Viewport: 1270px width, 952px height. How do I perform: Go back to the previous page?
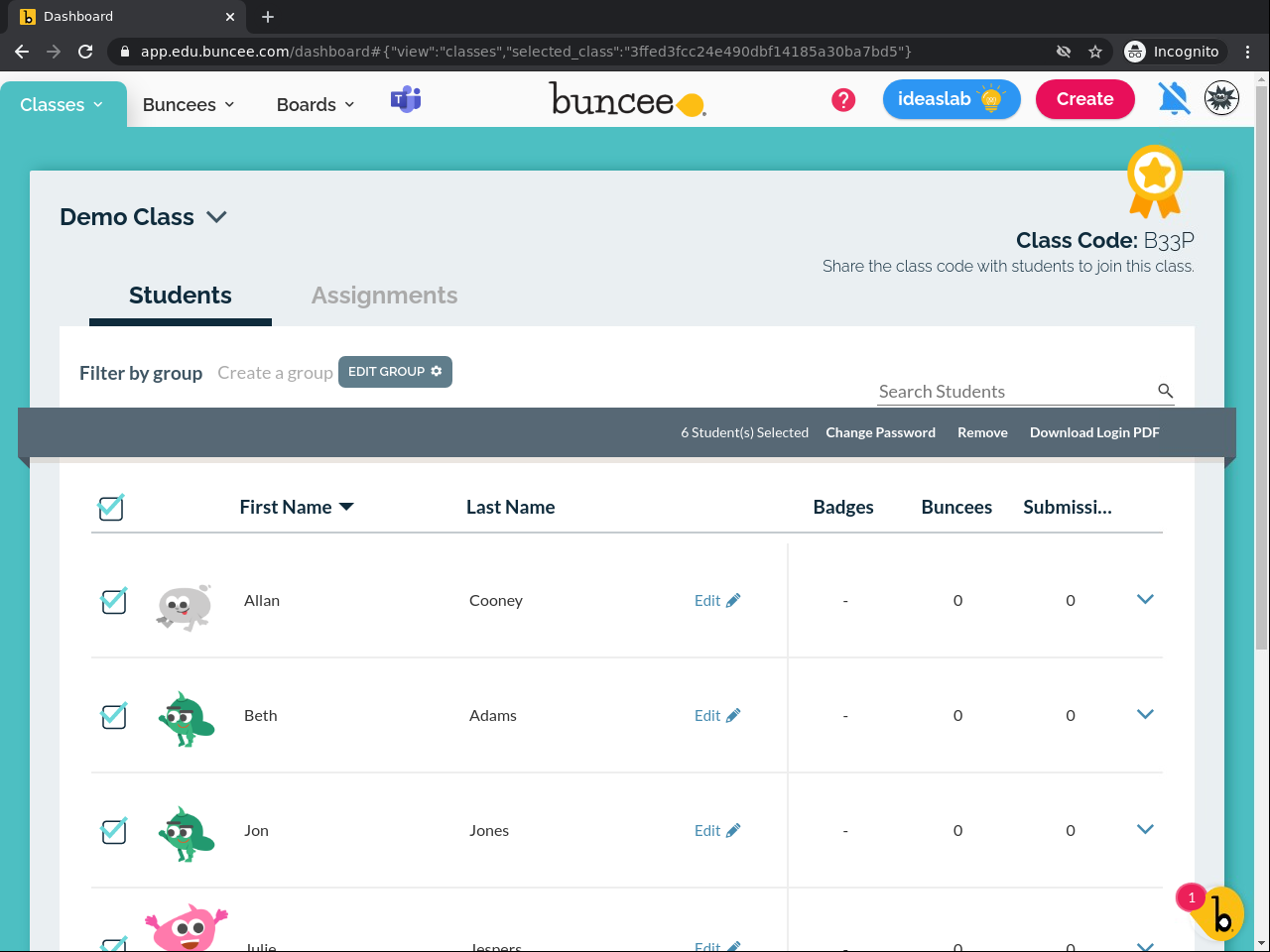coord(22,52)
